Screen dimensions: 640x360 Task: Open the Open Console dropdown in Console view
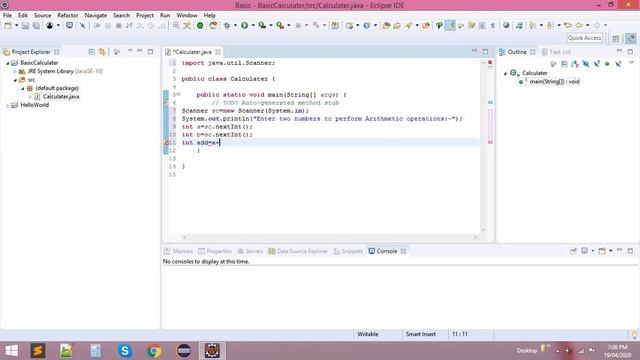click(611, 251)
